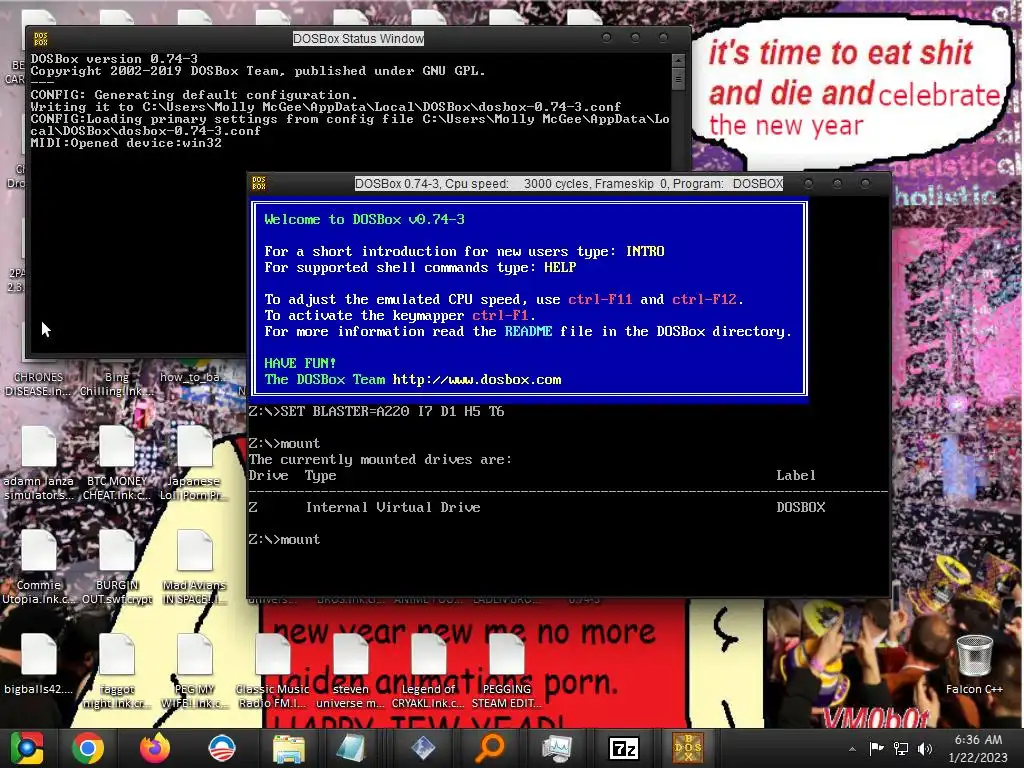Open the network tray icon
Screen dimensions: 1024x768
(901, 748)
